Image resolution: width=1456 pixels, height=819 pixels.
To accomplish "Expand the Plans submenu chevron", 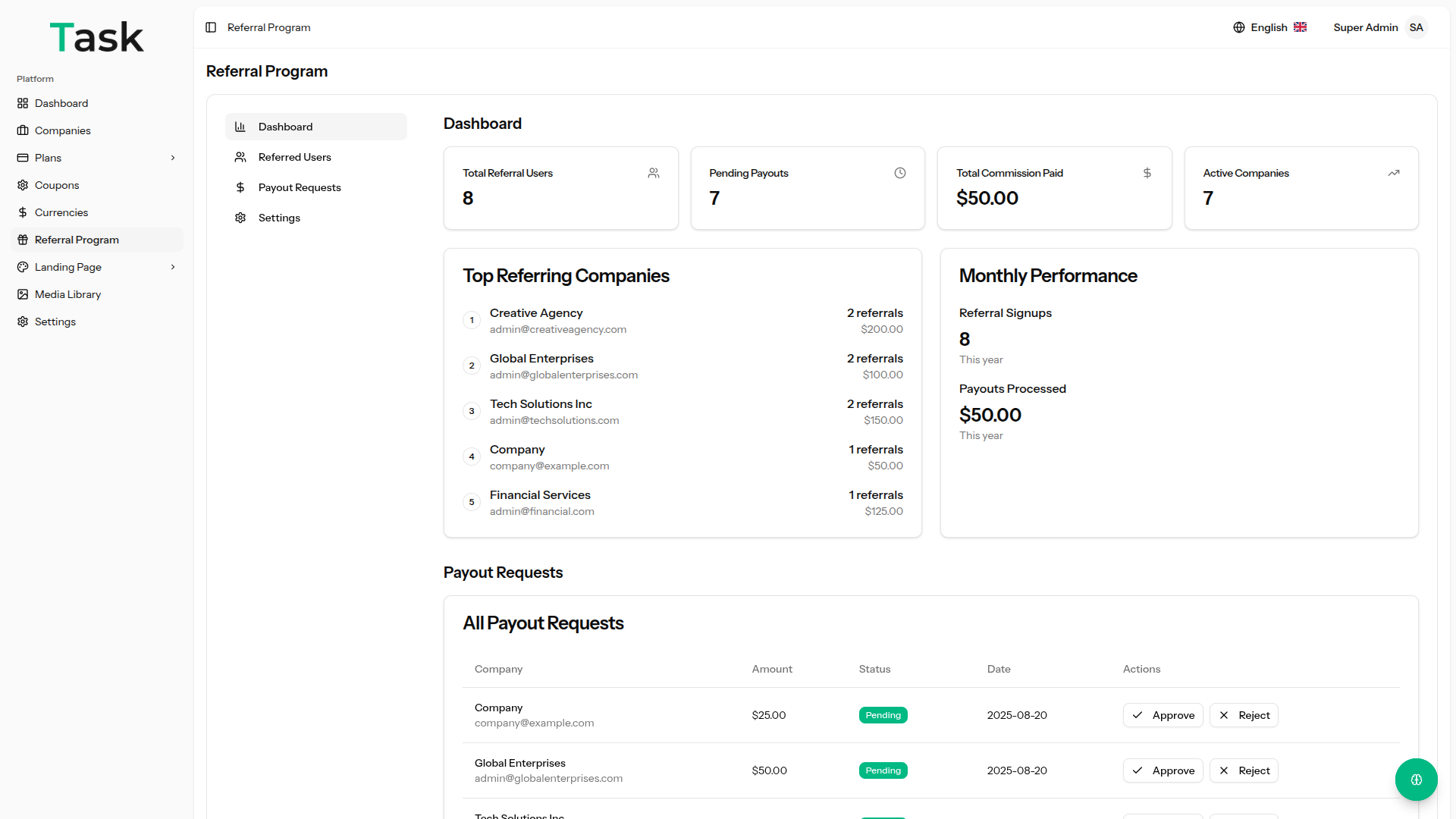I will [173, 158].
